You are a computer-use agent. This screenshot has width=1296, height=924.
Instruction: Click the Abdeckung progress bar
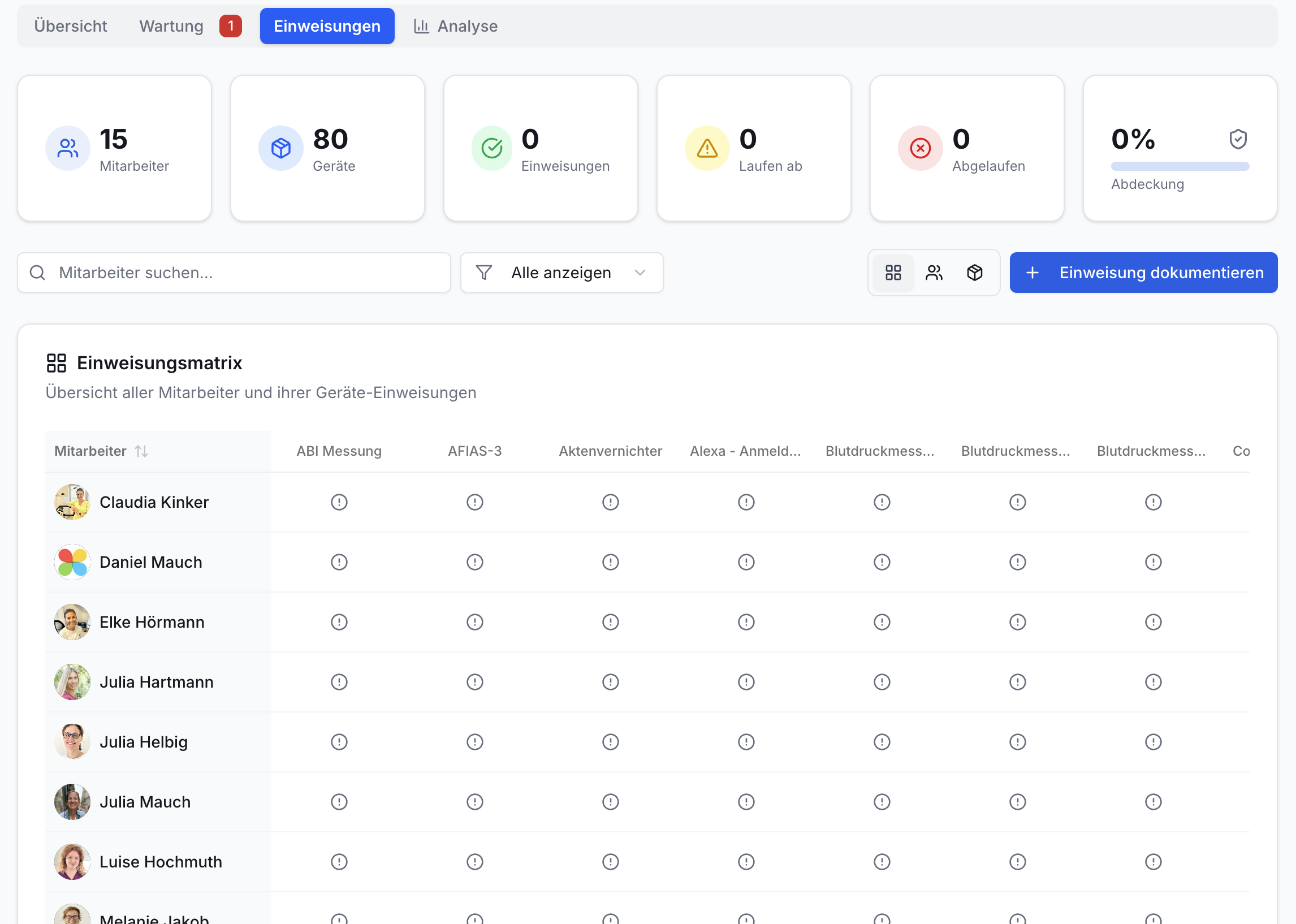(x=1180, y=166)
